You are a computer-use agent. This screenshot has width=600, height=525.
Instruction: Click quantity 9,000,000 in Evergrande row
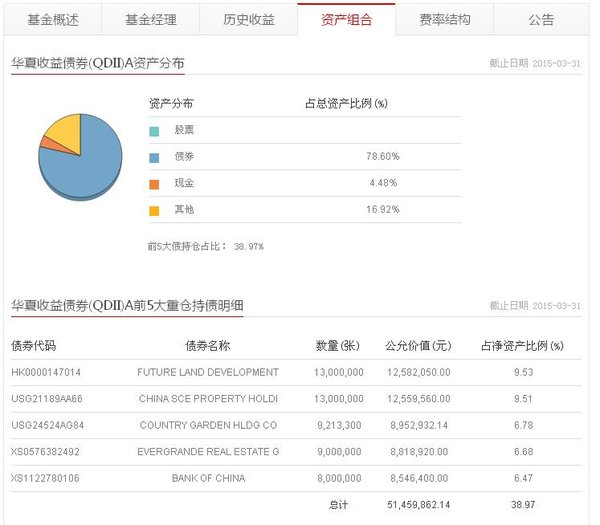pos(339,452)
